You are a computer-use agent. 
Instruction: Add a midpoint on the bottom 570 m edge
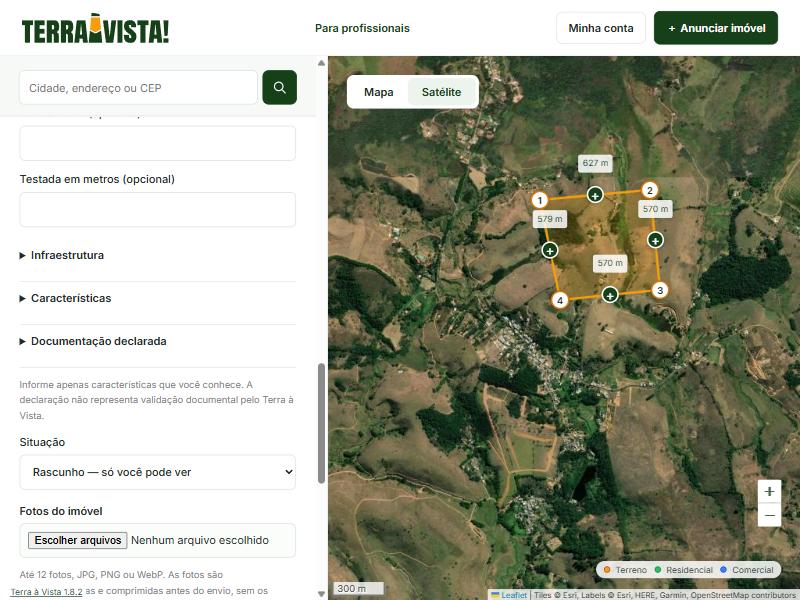point(610,295)
